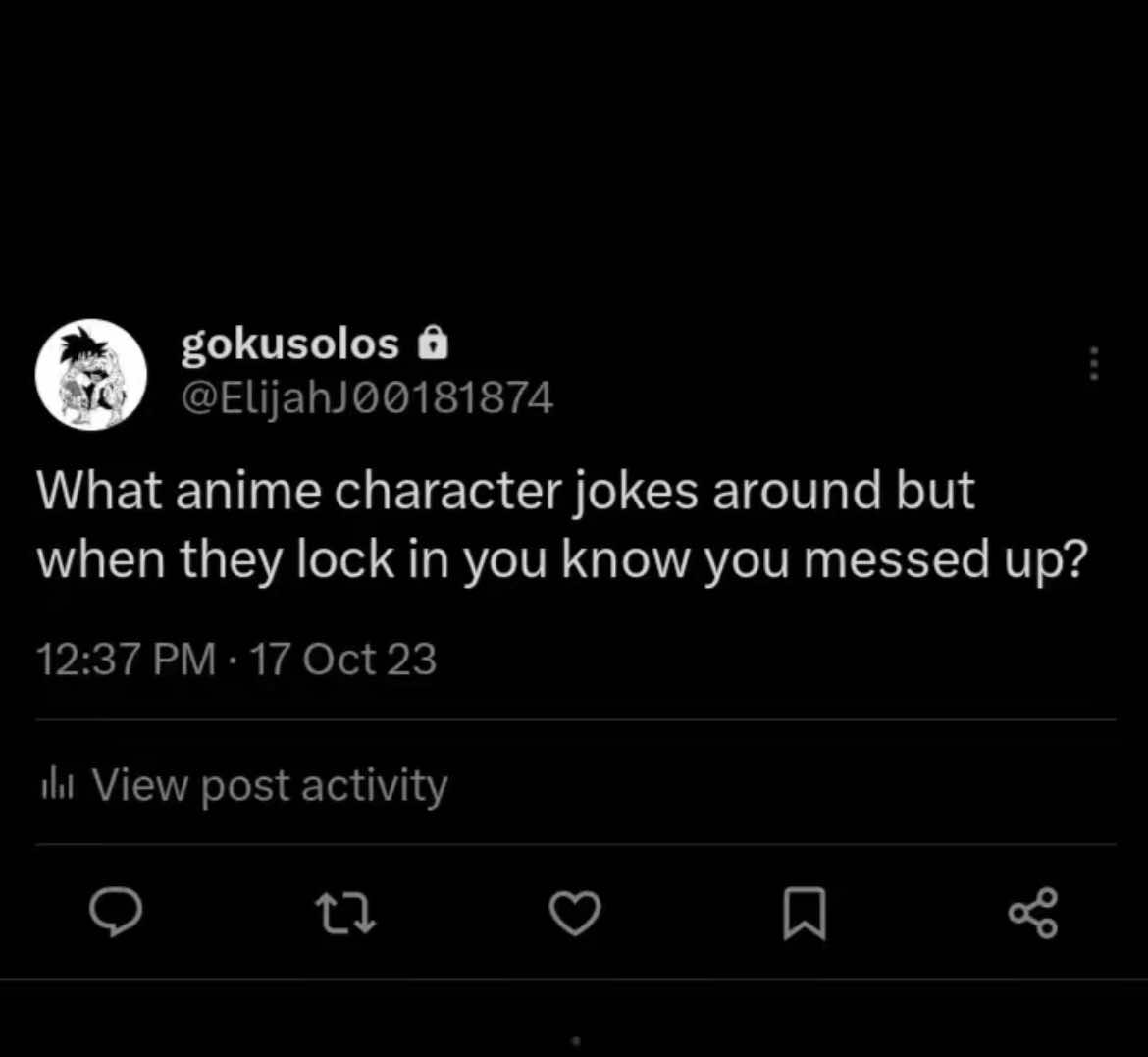Open the gokusolos profile avatar
Screen dimensions: 1148x1057
(x=91, y=375)
